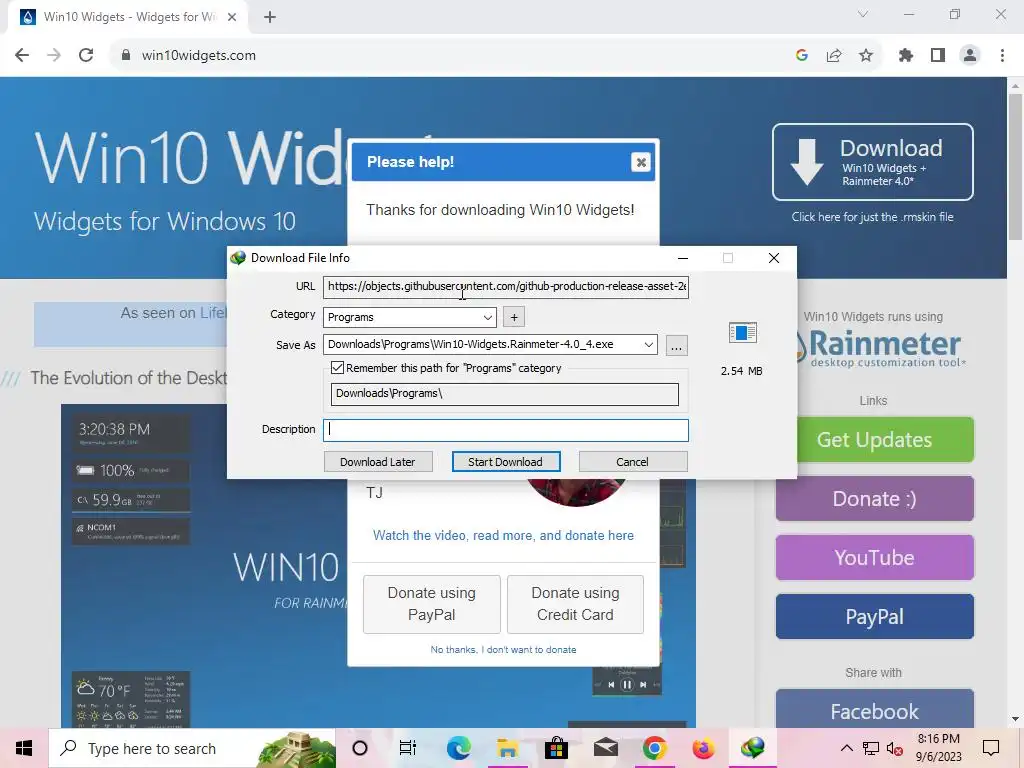Choose Donate using PayPal
The height and width of the screenshot is (768, 1024).
pyautogui.click(x=432, y=604)
